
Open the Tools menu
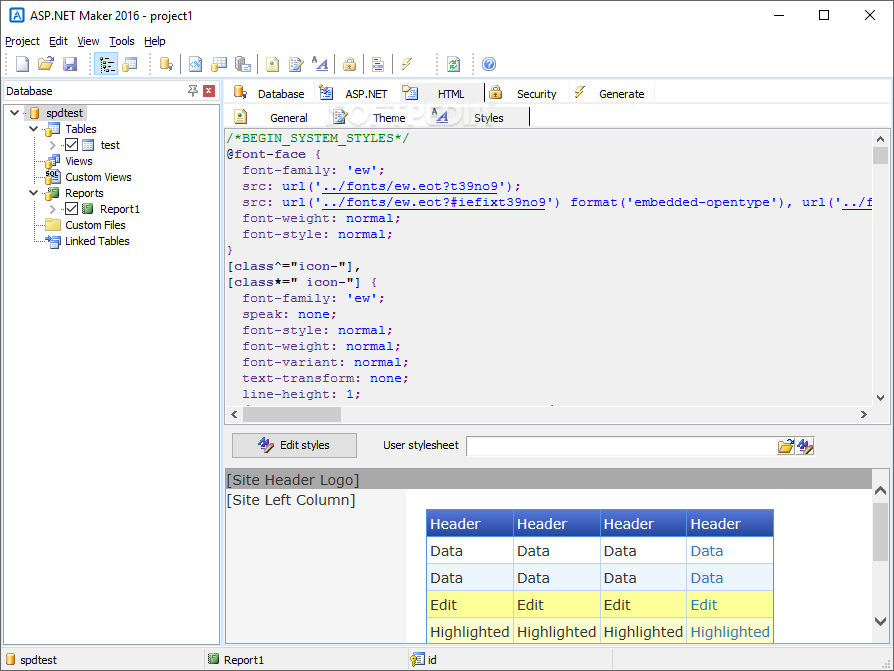pos(122,41)
